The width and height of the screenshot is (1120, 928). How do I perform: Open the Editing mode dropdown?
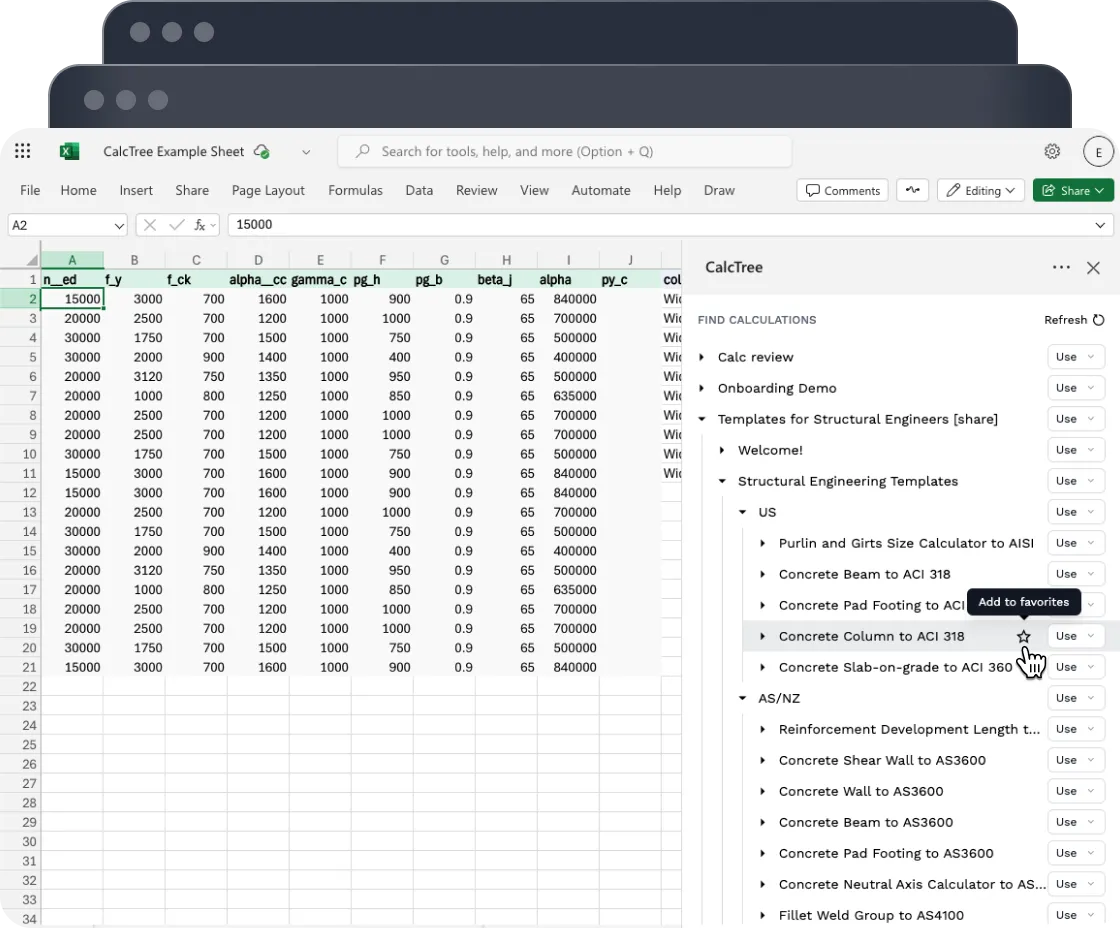[981, 190]
